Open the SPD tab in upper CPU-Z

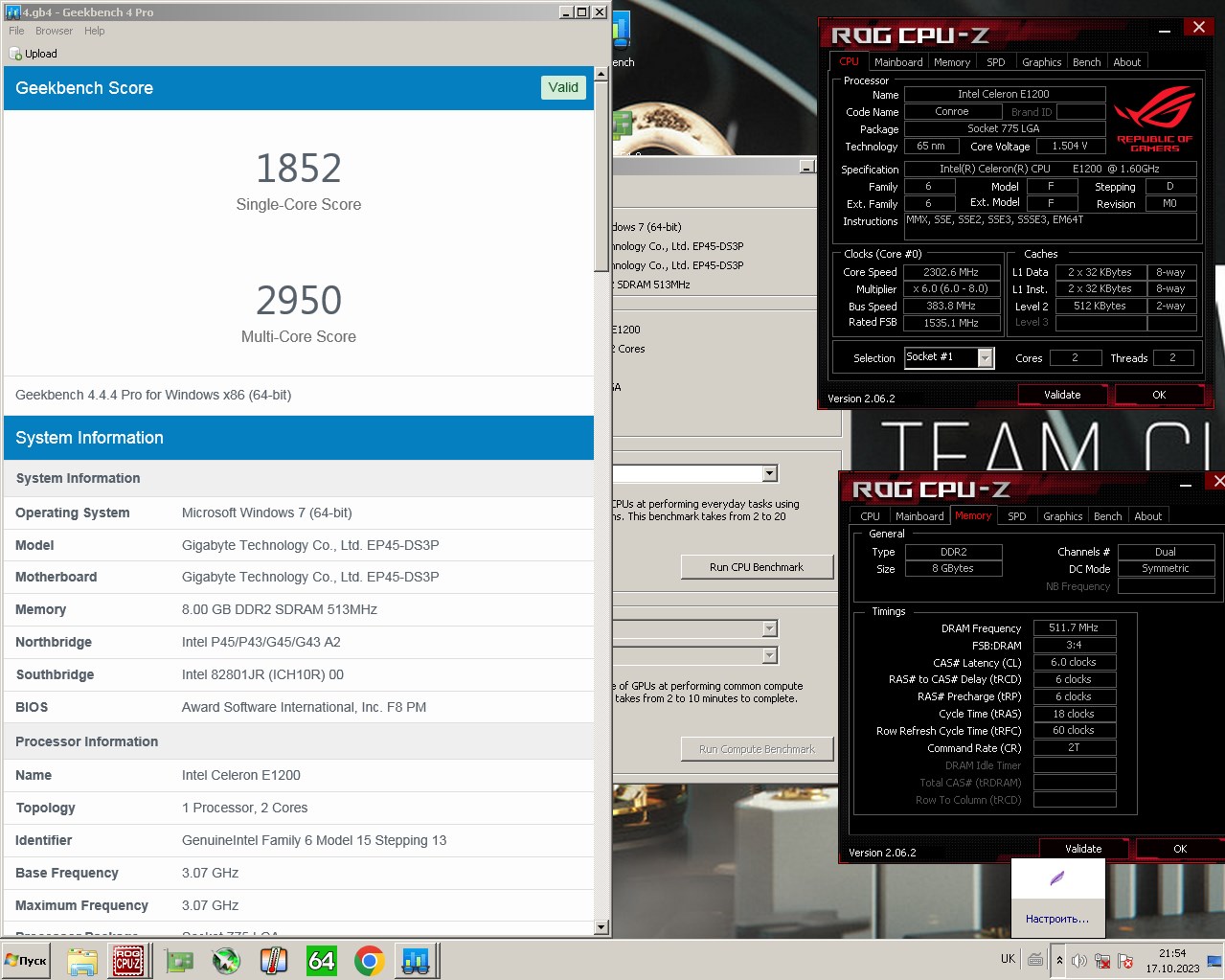pos(996,62)
